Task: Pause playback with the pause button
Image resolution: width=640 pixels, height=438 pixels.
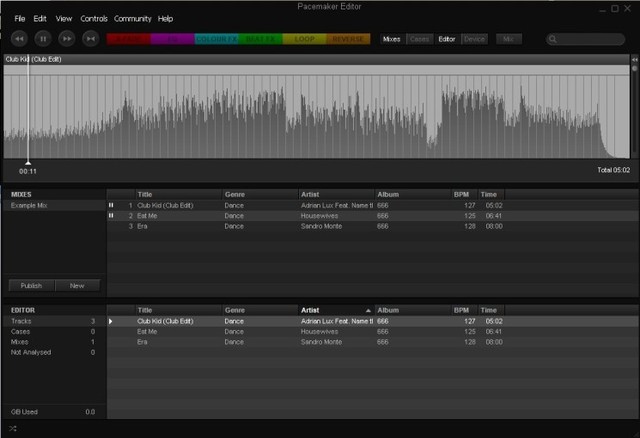Action: point(43,39)
